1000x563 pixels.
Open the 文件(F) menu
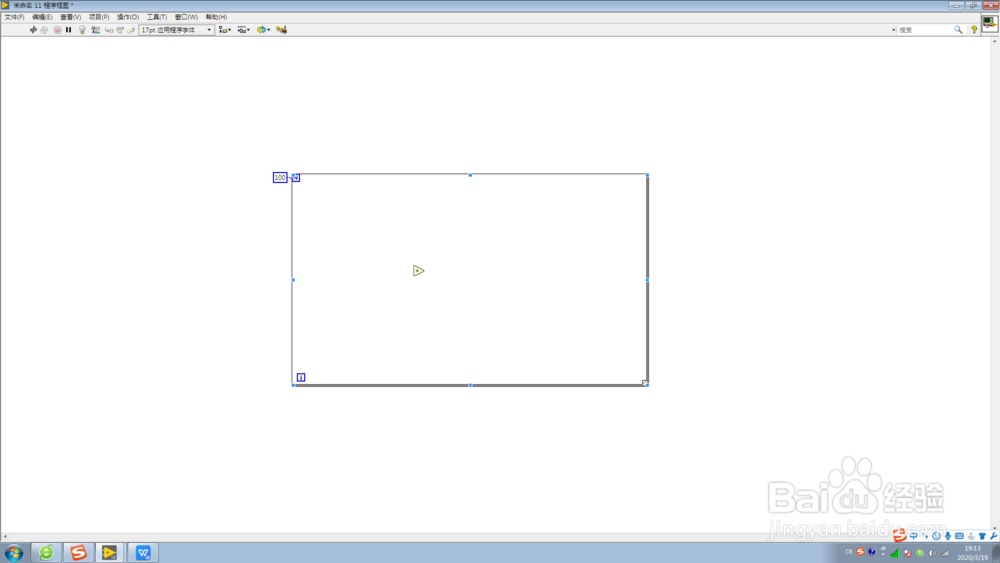click(x=14, y=17)
